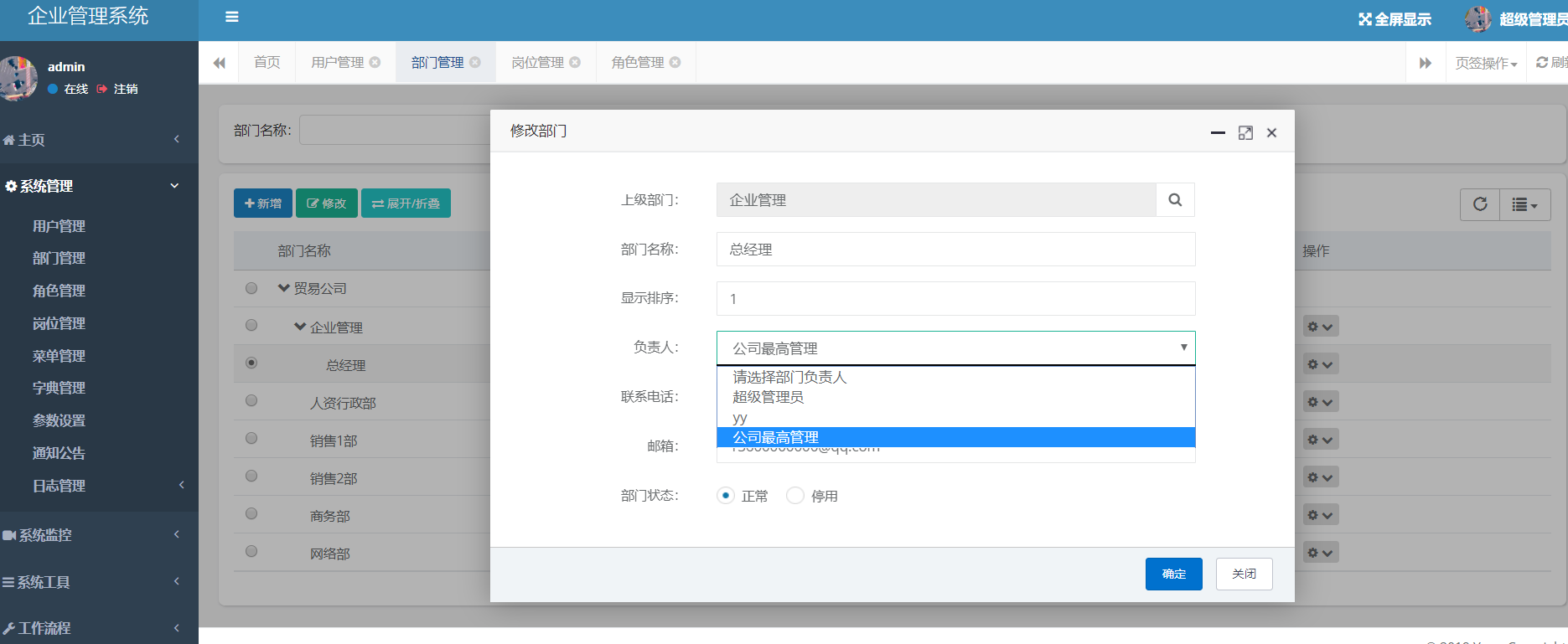Viewport: 1568px width, 644px height.
Task: Click the green 修改 edit button
Action: tap(327, 204)
